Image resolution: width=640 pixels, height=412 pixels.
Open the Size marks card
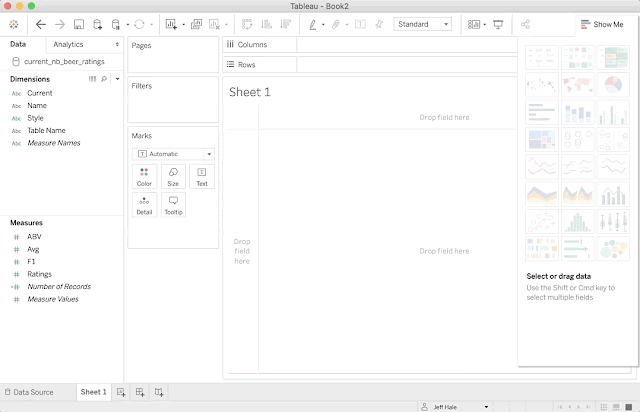[x=173, y=176]
